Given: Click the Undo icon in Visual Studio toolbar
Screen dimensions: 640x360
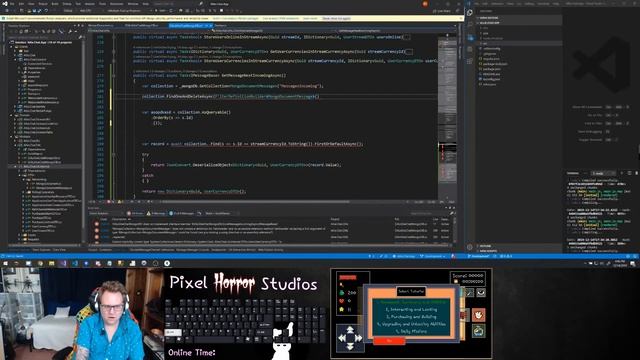Looking at the screenshot, I should [x=46, y=11].
